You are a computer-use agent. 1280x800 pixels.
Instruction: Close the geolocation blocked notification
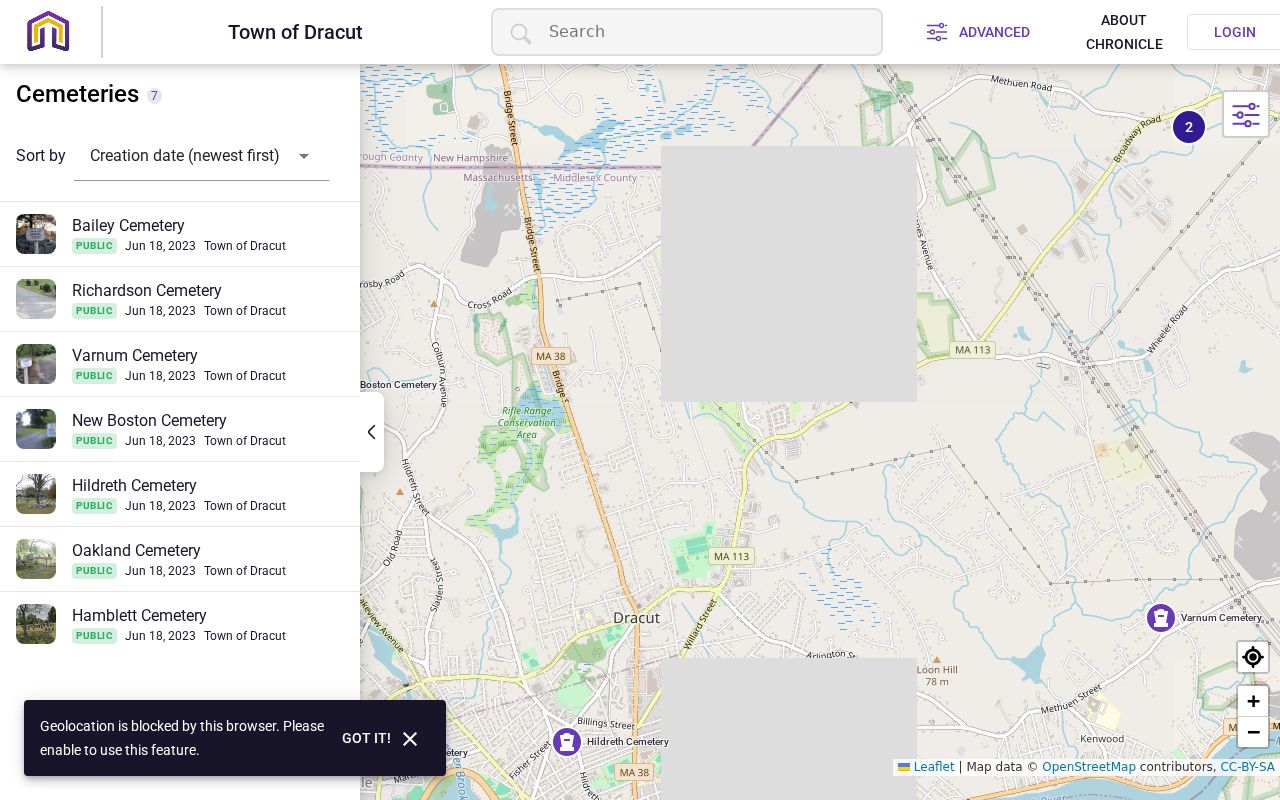click(410, 739)
